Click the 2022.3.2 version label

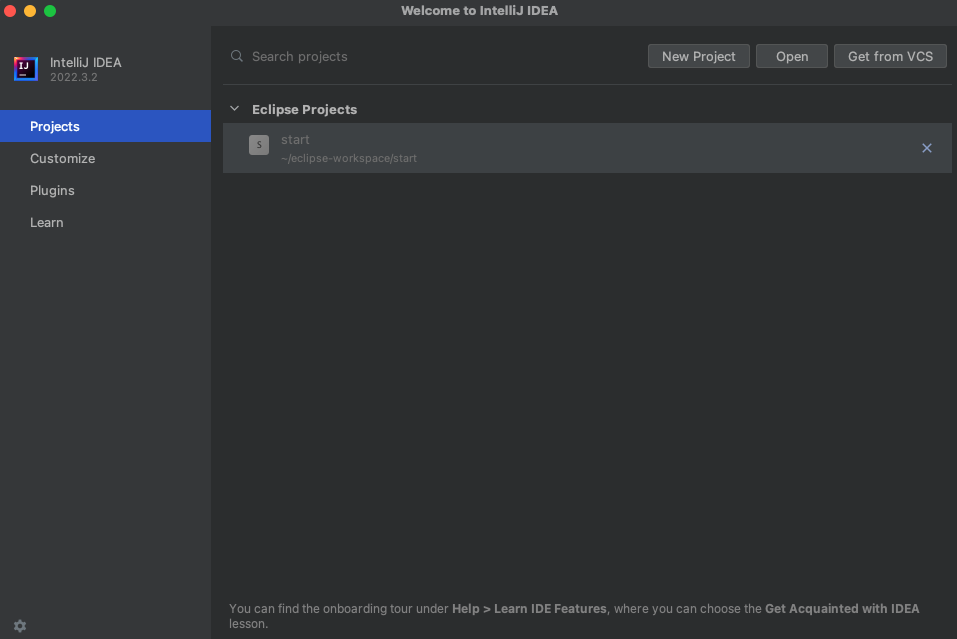74,78
